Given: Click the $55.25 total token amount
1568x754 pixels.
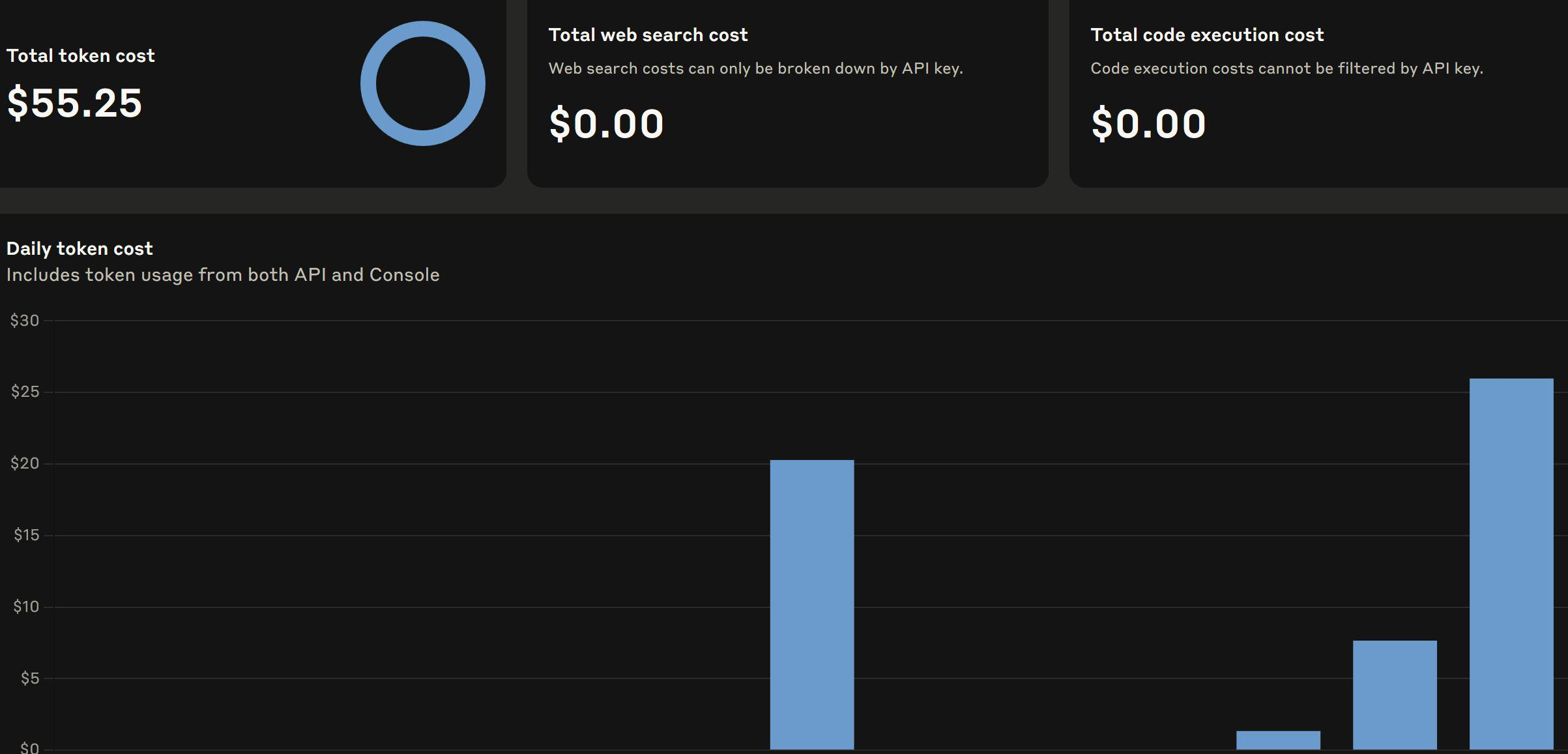Looking at the screenshot, I should [74, 103].
